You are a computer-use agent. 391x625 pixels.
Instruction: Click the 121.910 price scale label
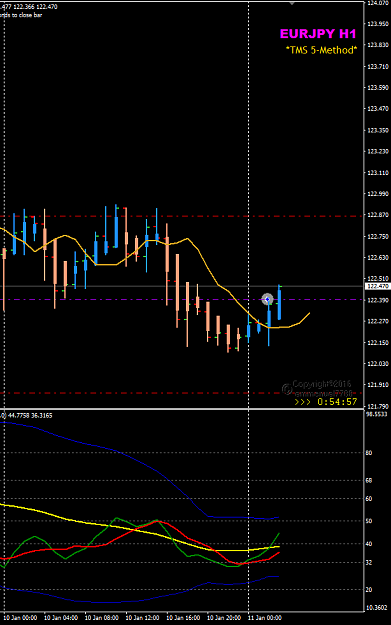[x=377, y=385]
